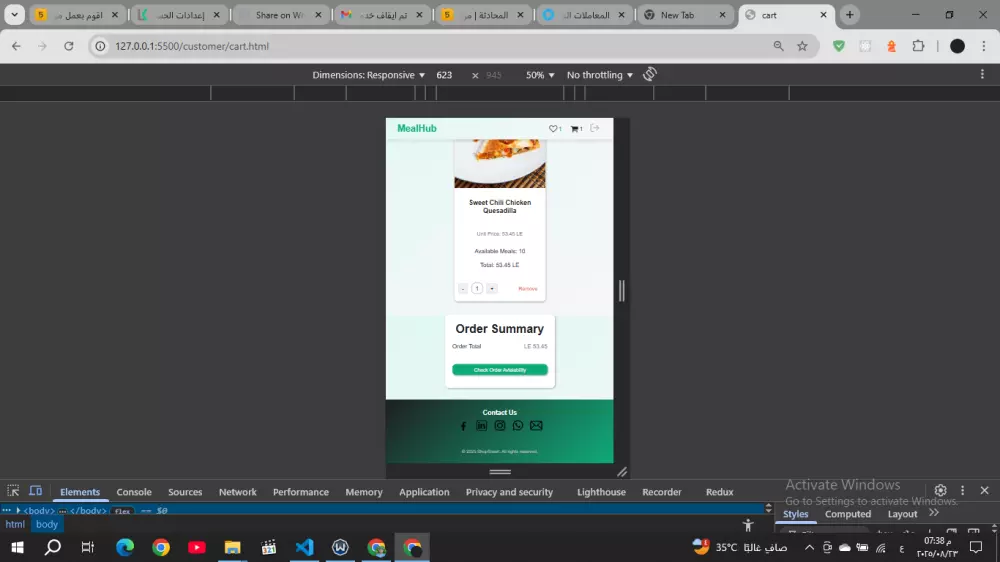Select body in DevTools breadcrumb
Image resolution: width=1000 pixels, height=562 pixels.
tap(47, 524)
